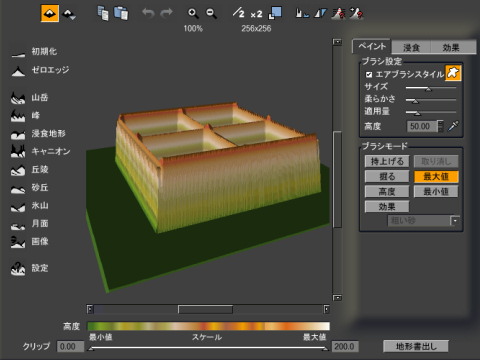
Task: Switch to the 浸食 tab
Action: click(x=411, y=48)
